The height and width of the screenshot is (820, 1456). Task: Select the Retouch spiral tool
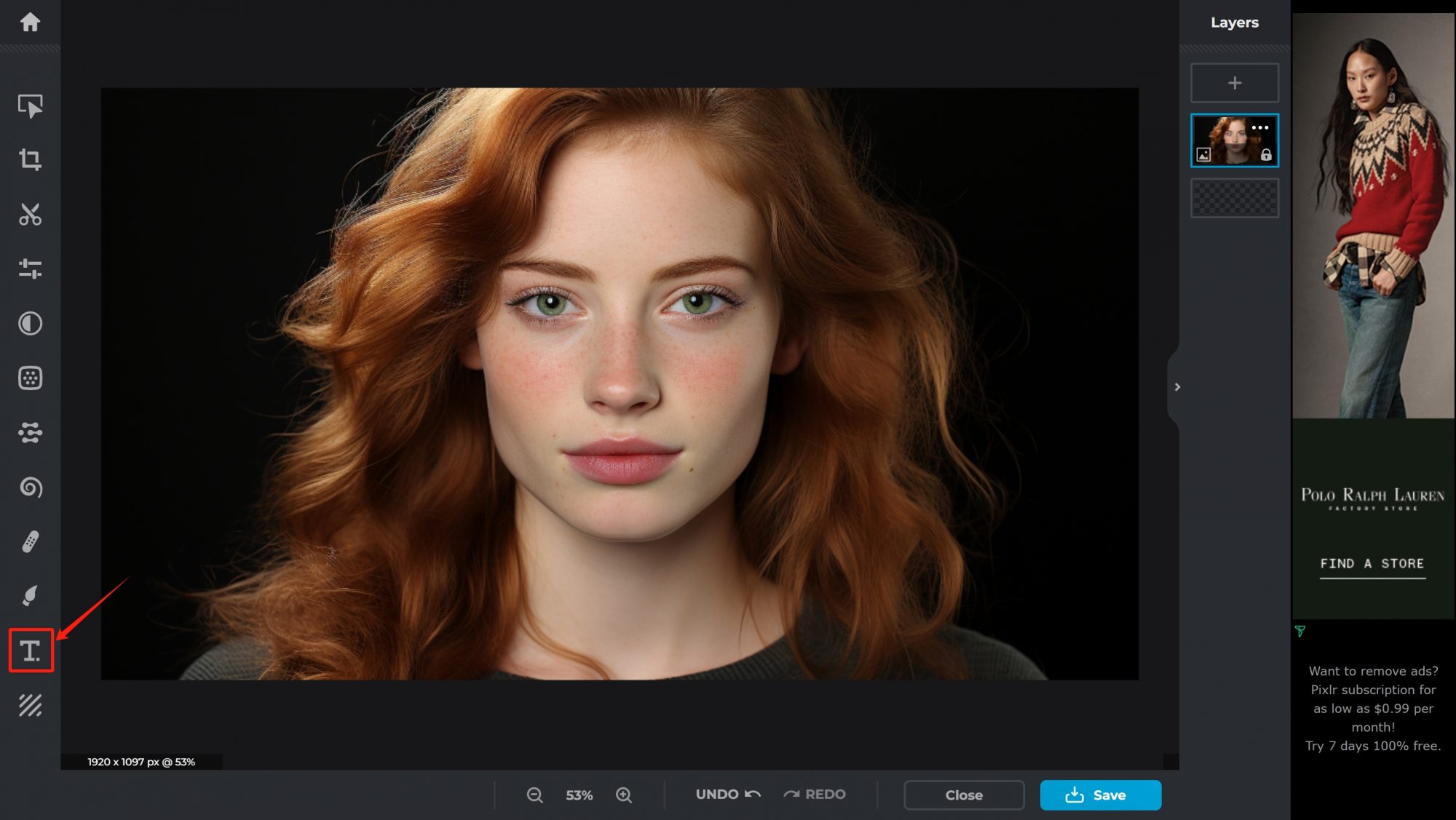(30, 487)
